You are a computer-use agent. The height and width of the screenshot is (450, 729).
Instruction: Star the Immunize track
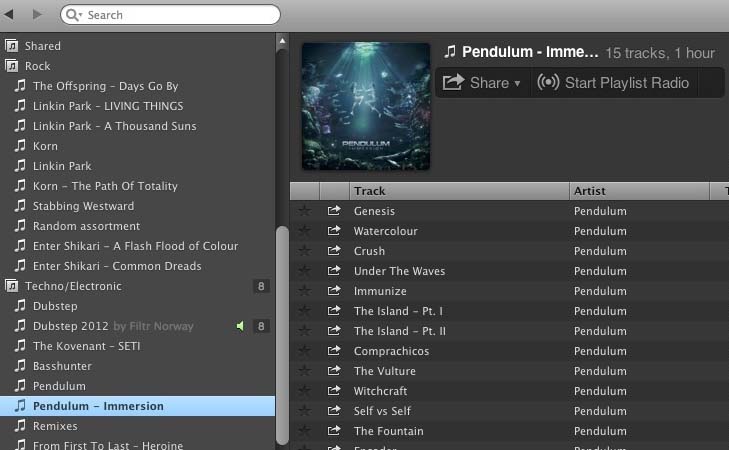305,291
